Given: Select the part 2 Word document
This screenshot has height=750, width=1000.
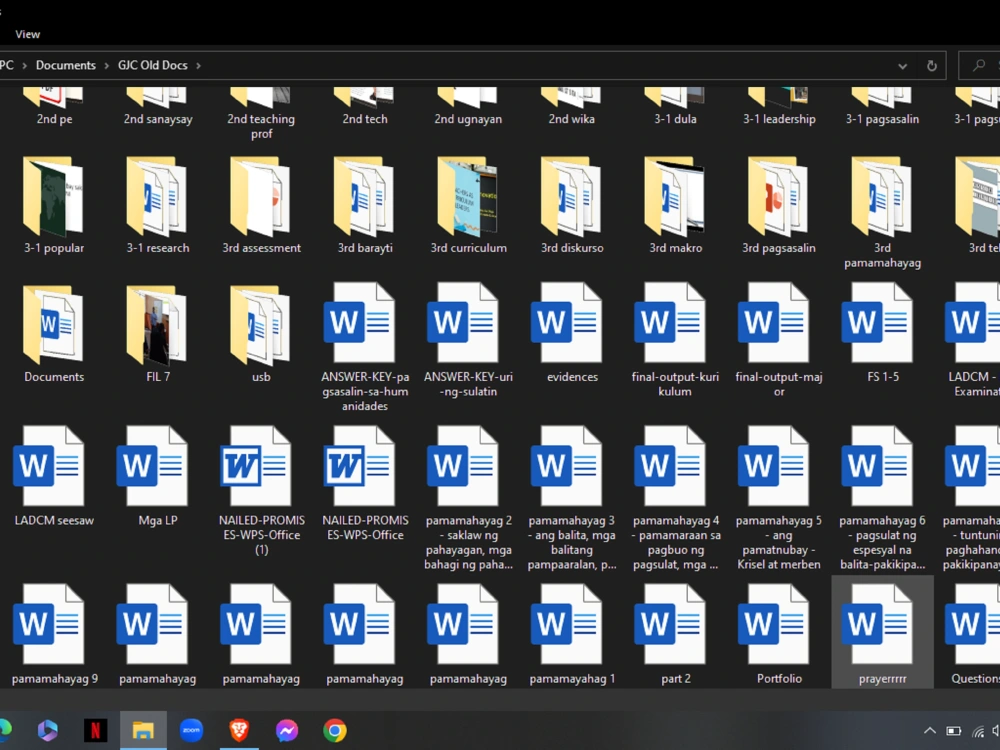Looking at the screenshot, I should click(x=675, y=635).
